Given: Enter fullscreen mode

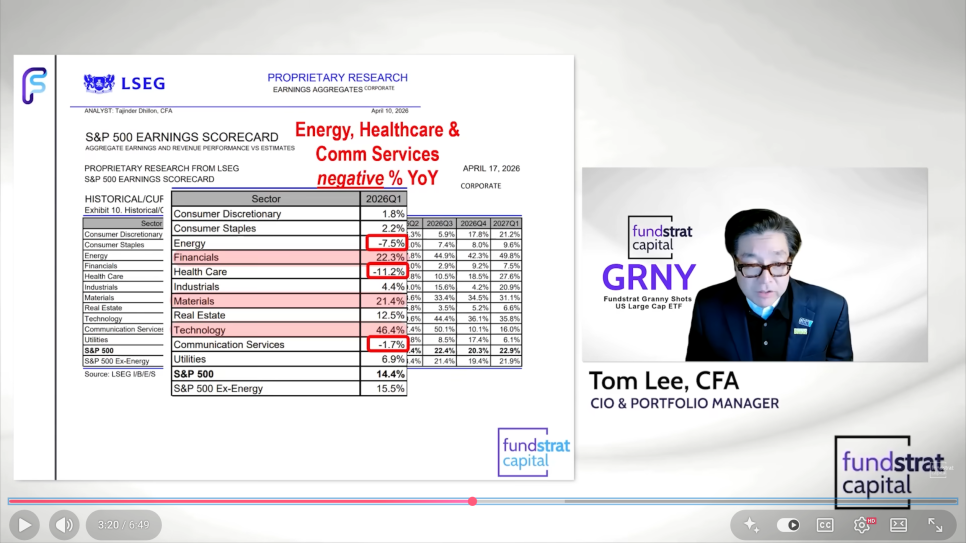Looking at the screenshot, I should point(935,525).
